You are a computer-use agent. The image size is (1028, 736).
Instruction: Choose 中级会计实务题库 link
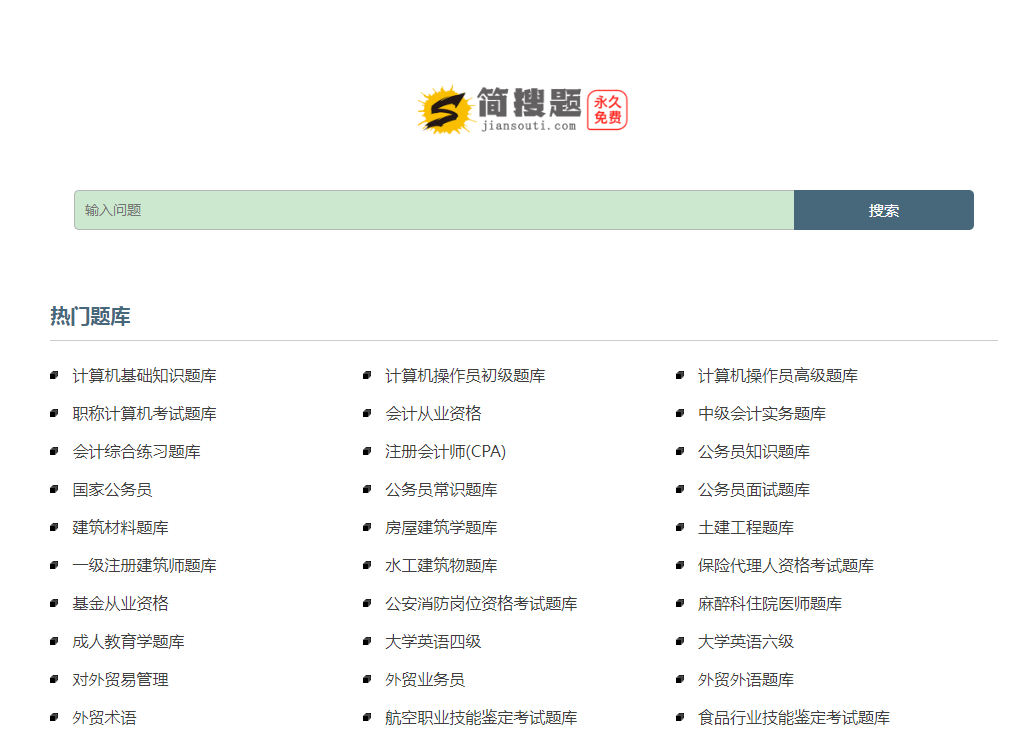click(x=761, y=414)
